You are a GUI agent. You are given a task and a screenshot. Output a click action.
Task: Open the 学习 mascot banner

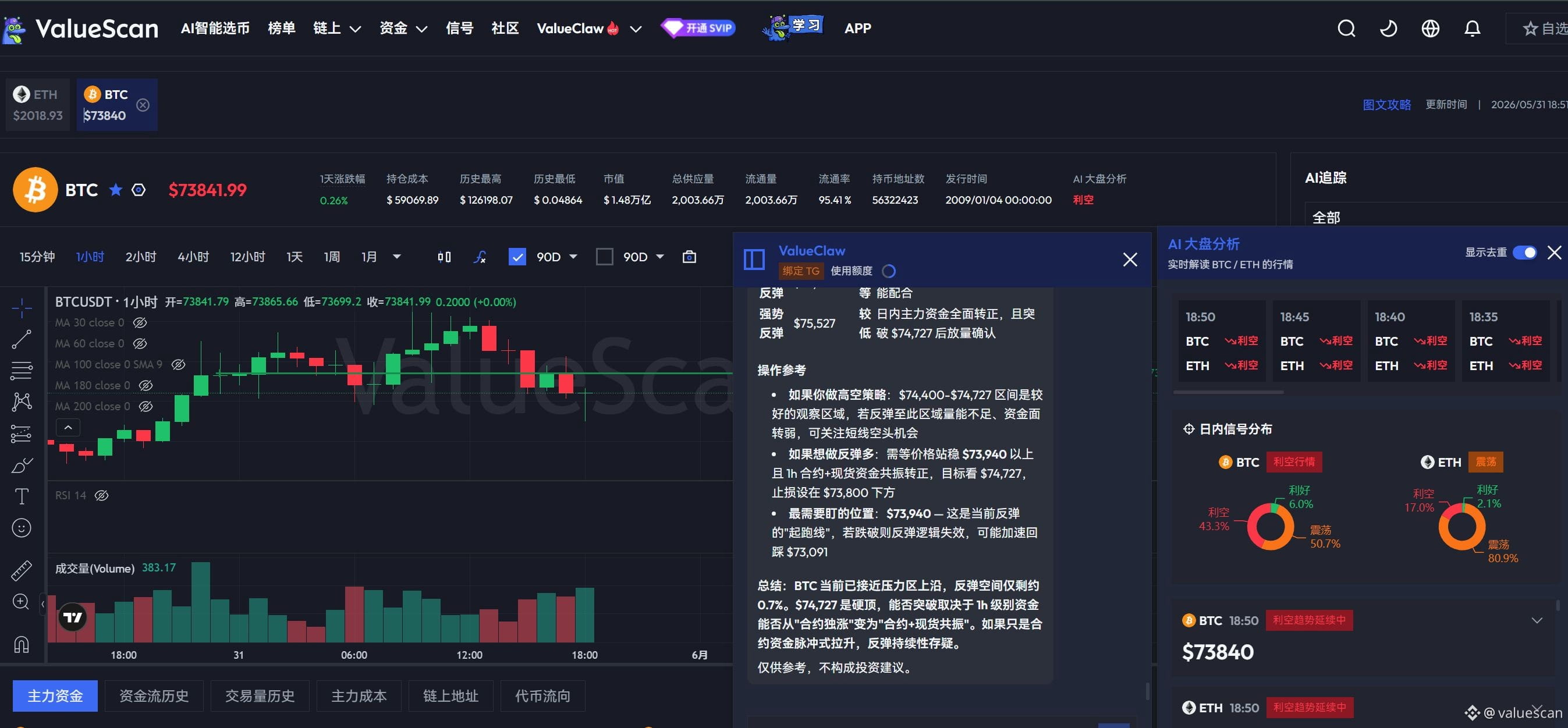(x=792, y=27)
